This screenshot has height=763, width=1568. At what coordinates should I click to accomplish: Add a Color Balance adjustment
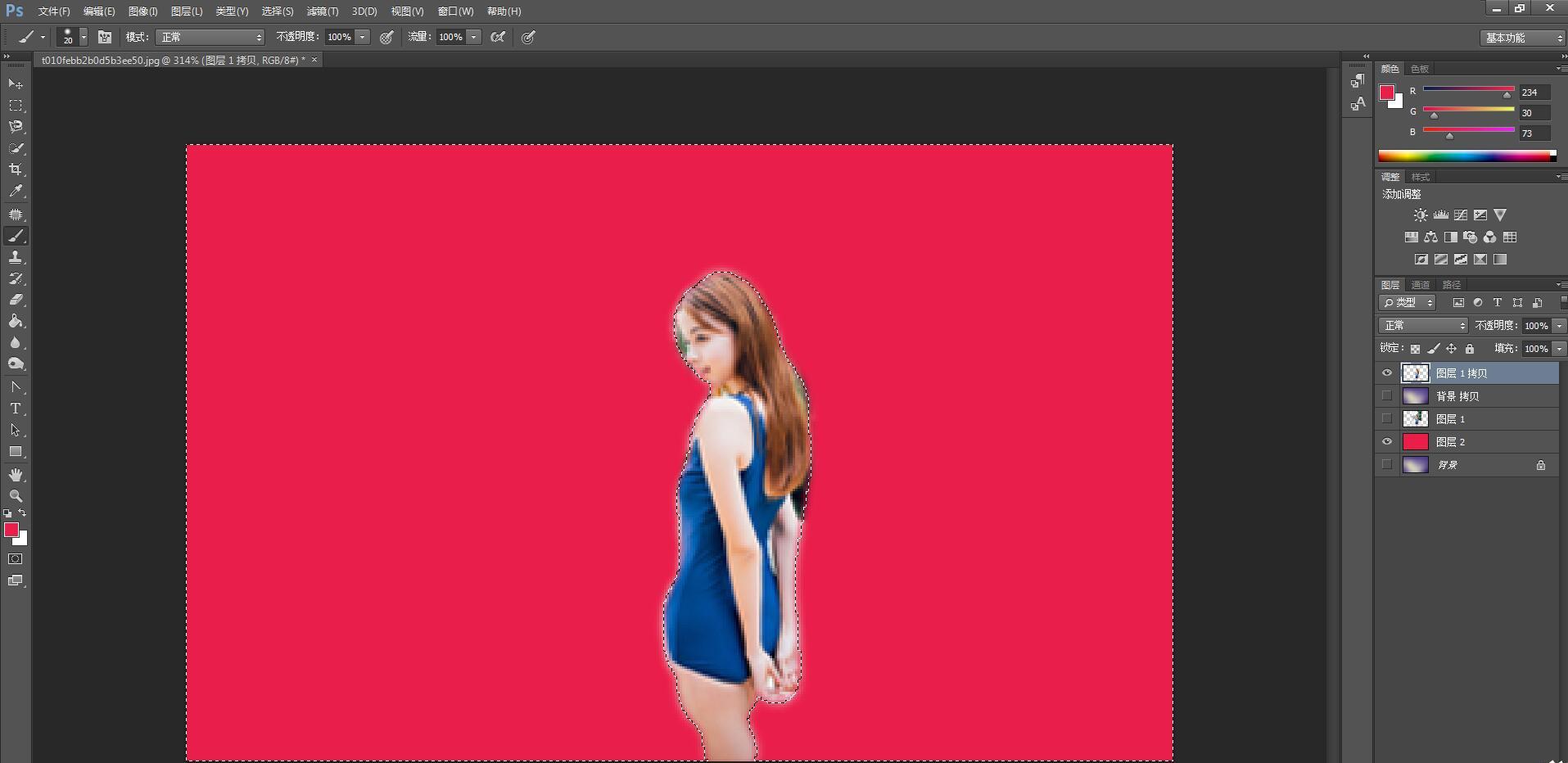[1430, 237]
